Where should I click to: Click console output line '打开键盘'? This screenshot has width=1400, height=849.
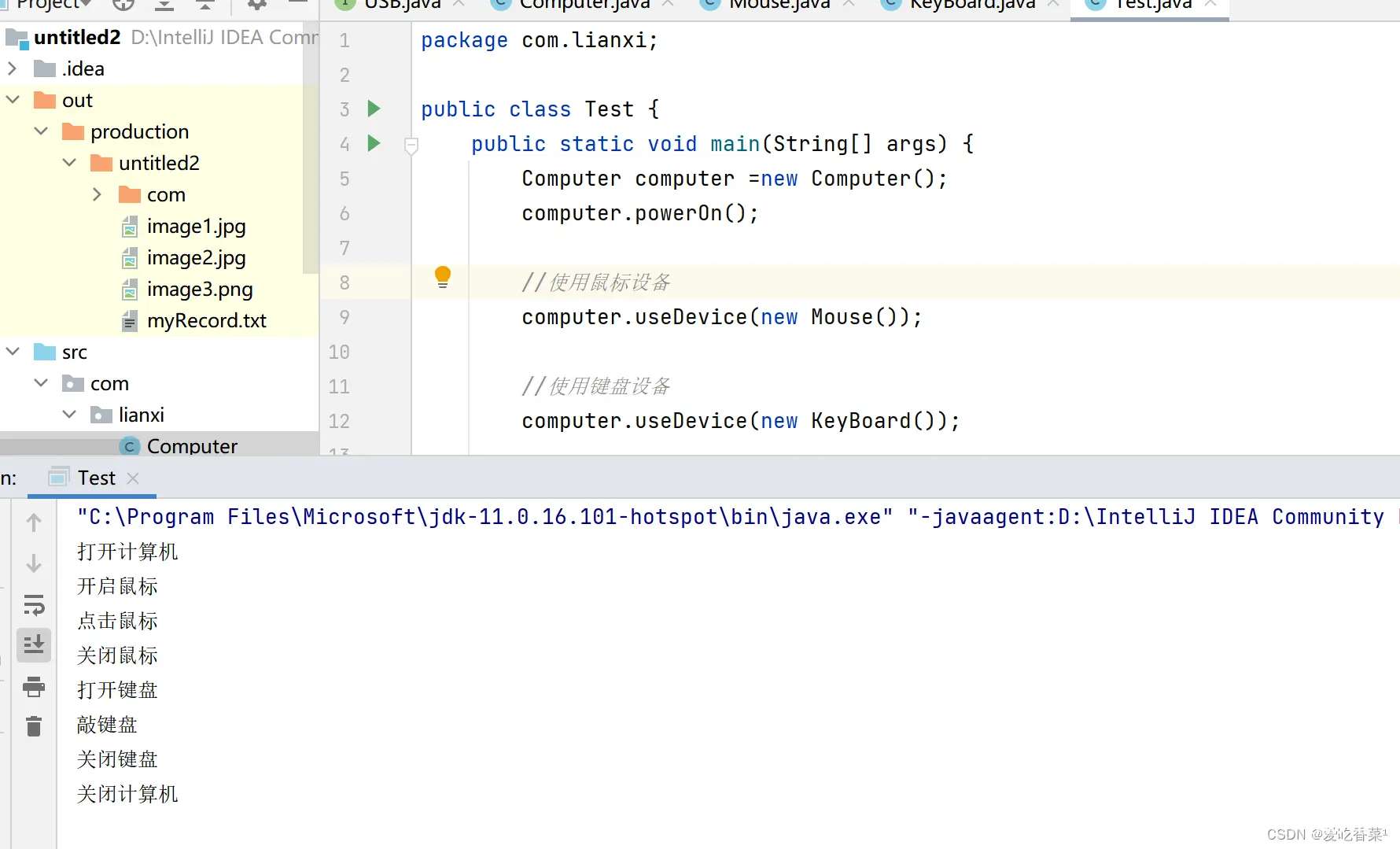117,690
